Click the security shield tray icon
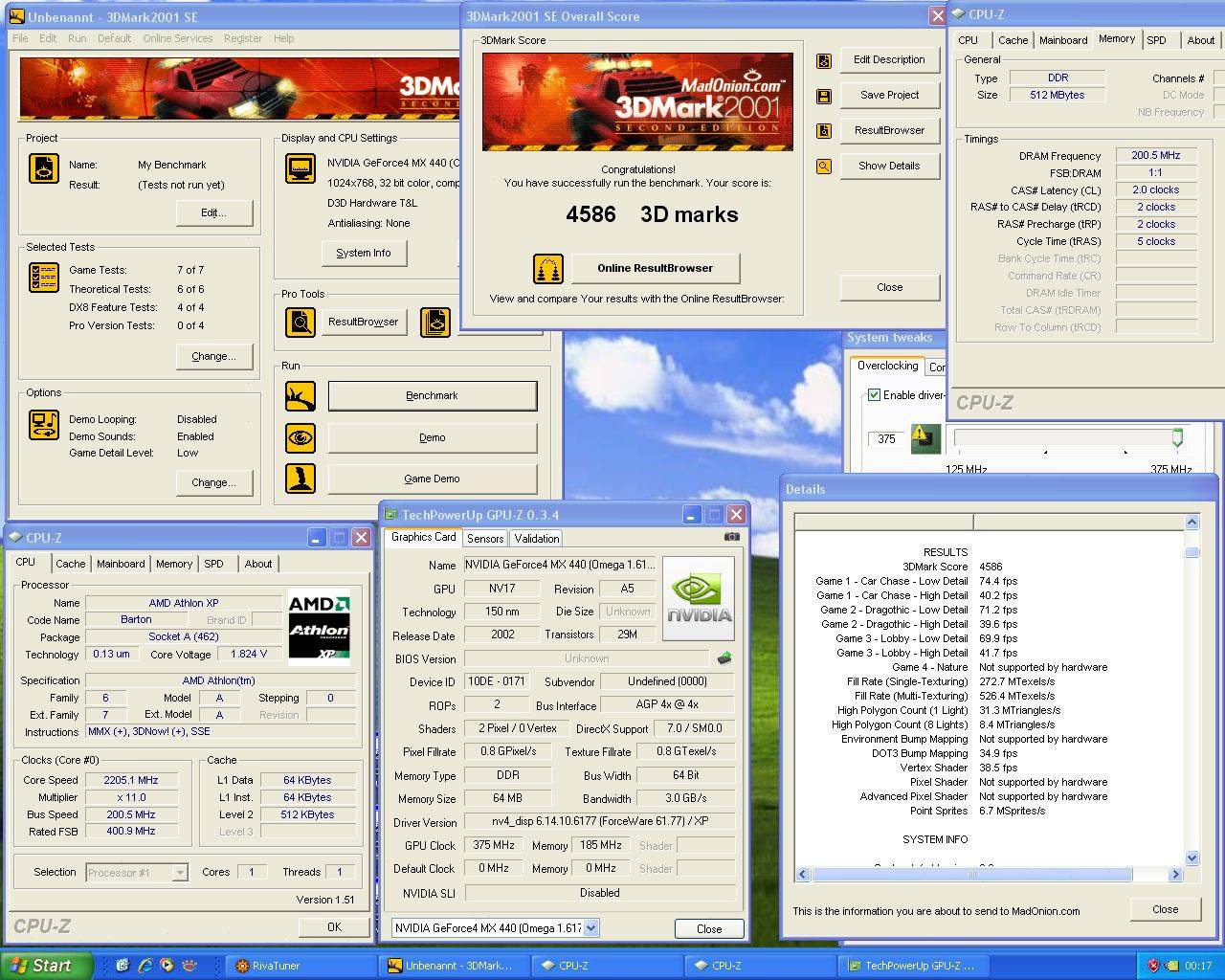1225x980 pixels. point(1153,966)
